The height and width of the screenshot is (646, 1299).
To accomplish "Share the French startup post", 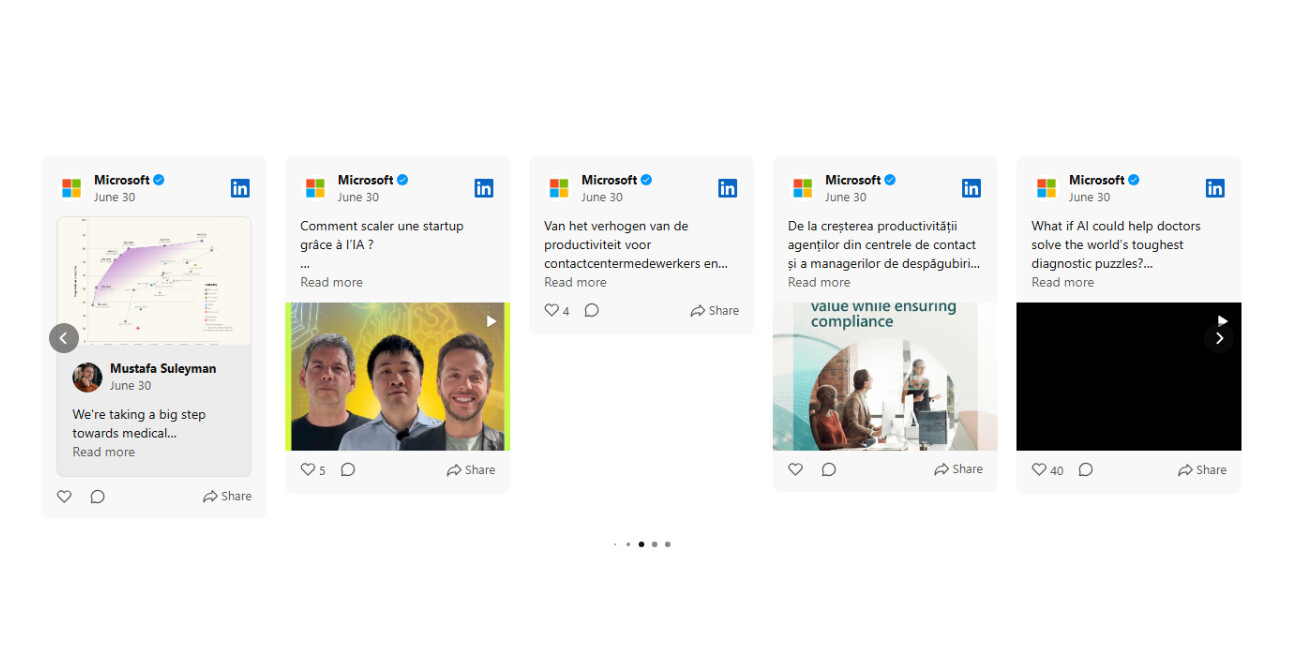I will coord(471,470).
